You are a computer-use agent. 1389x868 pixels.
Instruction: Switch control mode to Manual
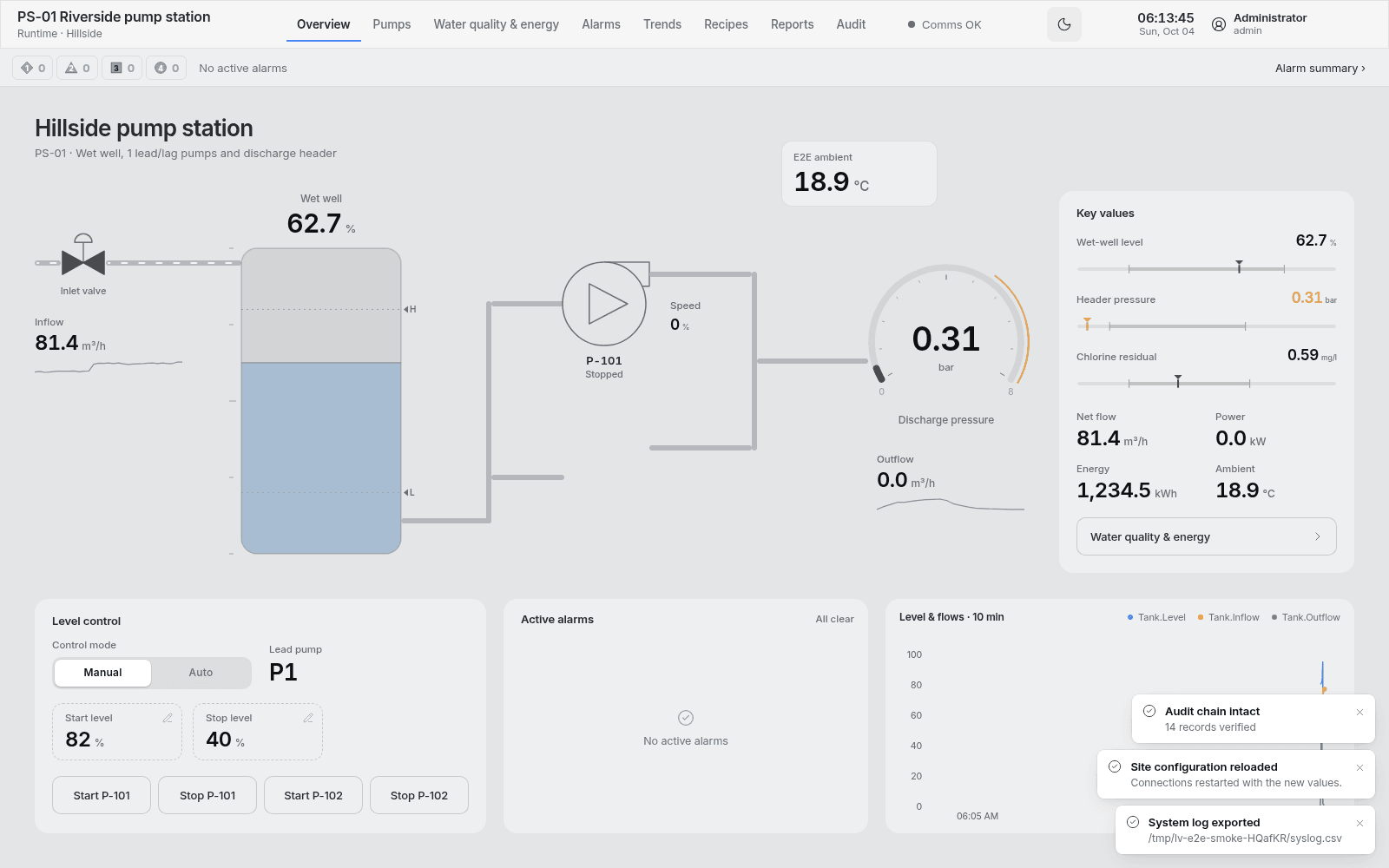pos(102,673)
